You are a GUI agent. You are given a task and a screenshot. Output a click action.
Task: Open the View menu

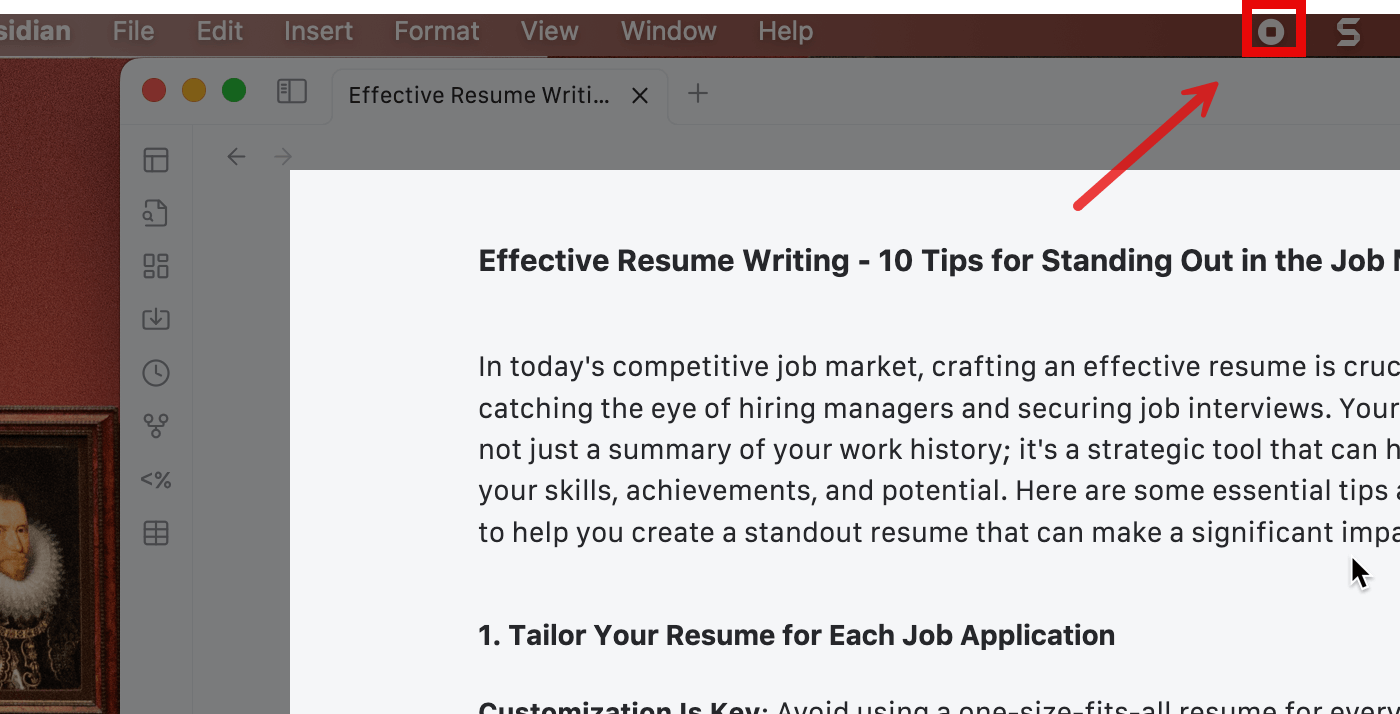(549, 31)
